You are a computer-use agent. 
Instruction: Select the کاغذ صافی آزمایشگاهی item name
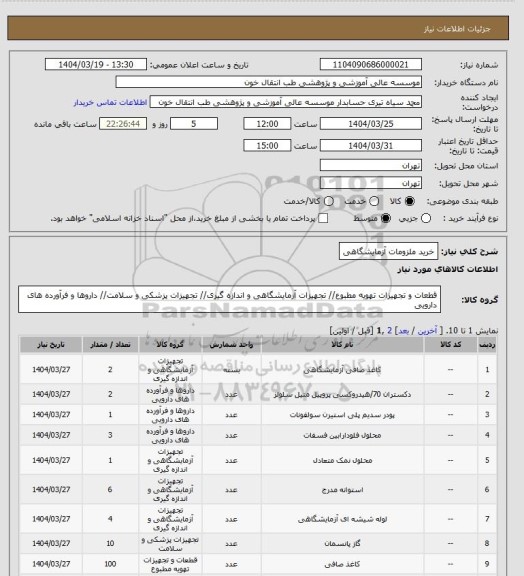pos(342,370)
